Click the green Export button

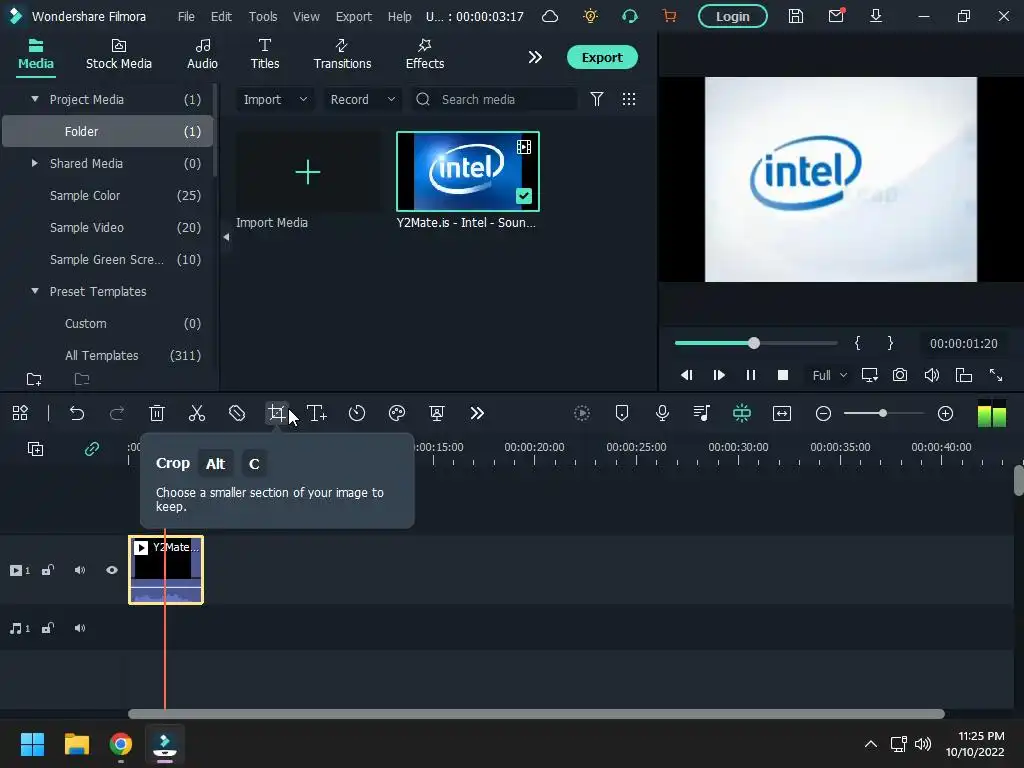602,57
